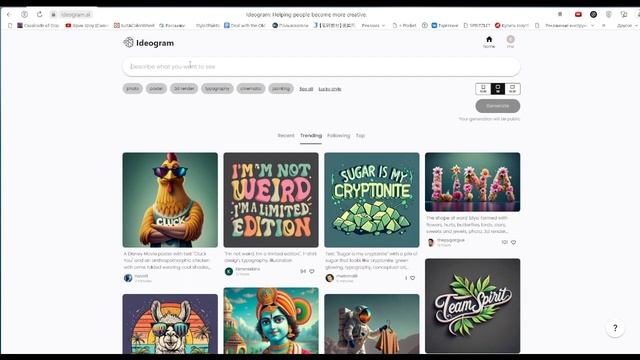Switch to the Following tab
Image resolution: width=640 pixels, height=360 pixels.
pos(338,136)
